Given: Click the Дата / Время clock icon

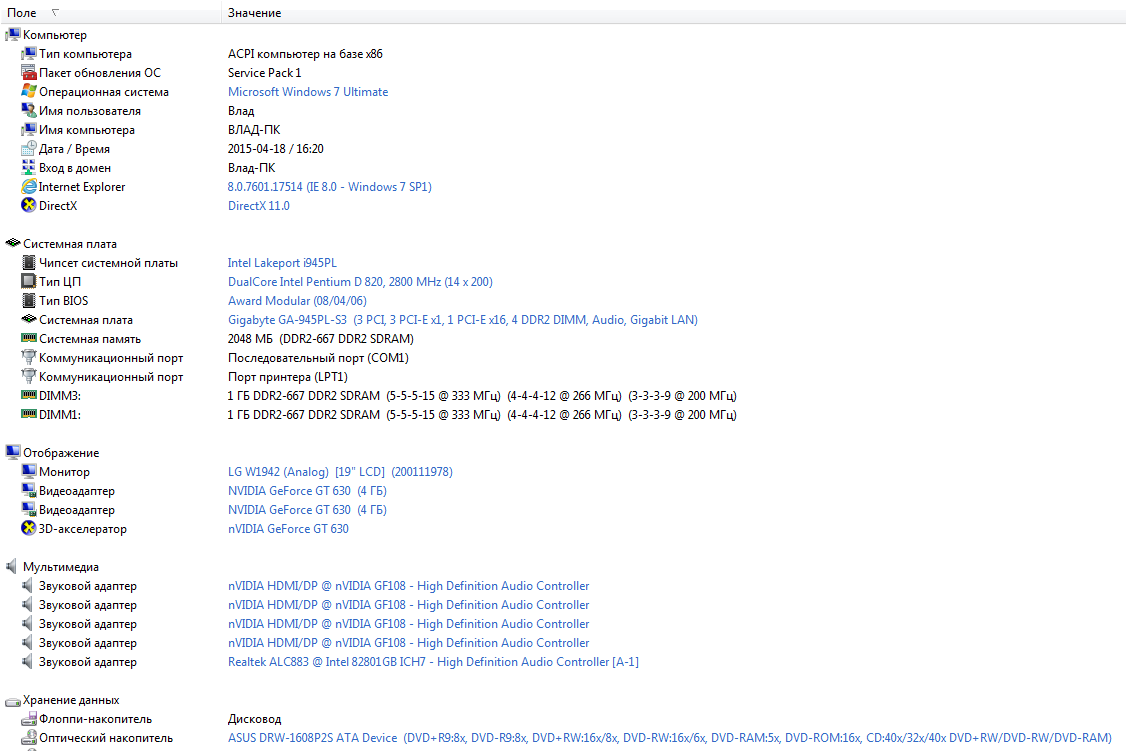Looking at the screenshot, I should [29, 149].
